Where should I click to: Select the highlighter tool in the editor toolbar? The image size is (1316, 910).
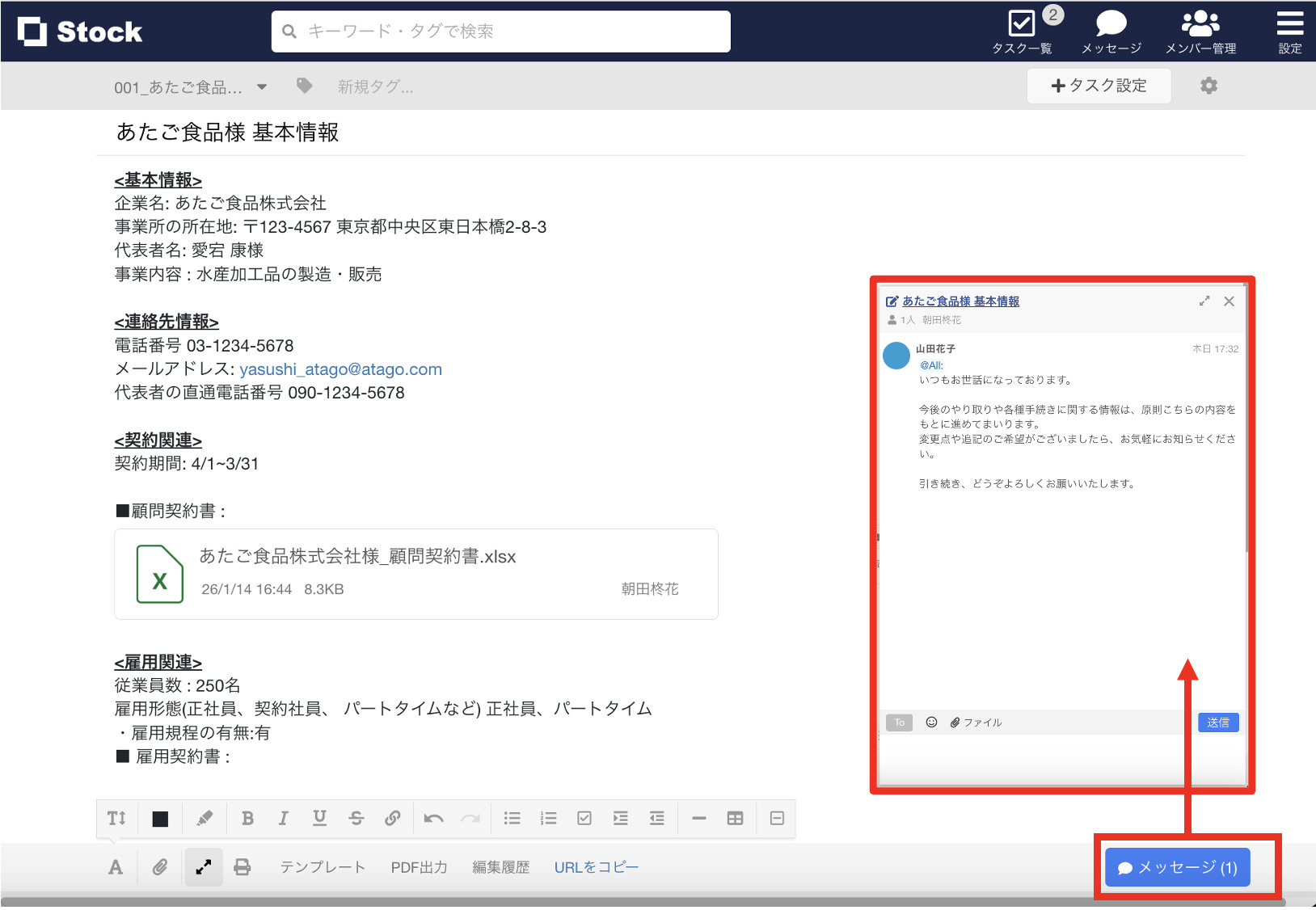click(x=204, y=818)
